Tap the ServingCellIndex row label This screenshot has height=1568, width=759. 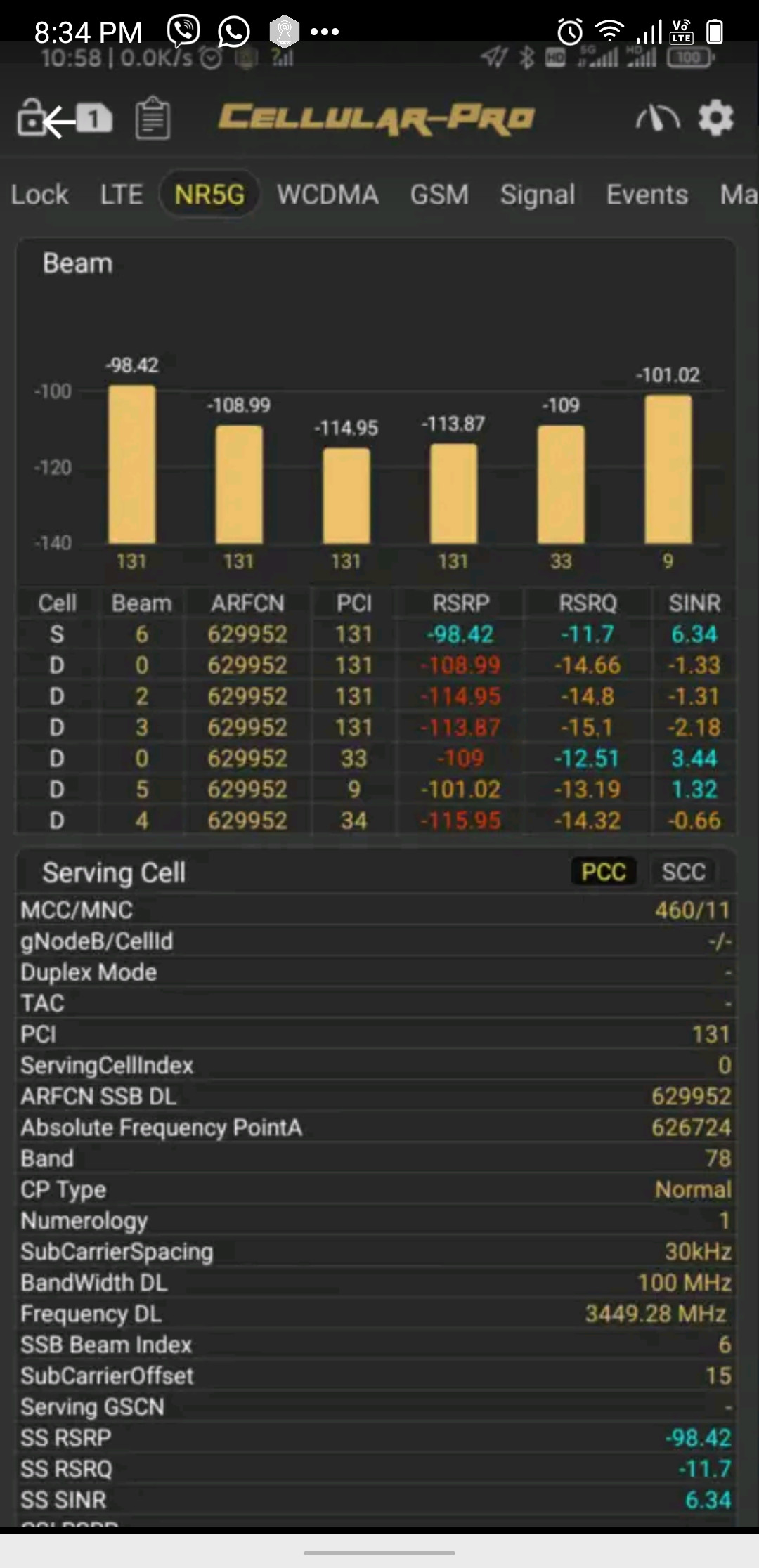[107, 1066]
